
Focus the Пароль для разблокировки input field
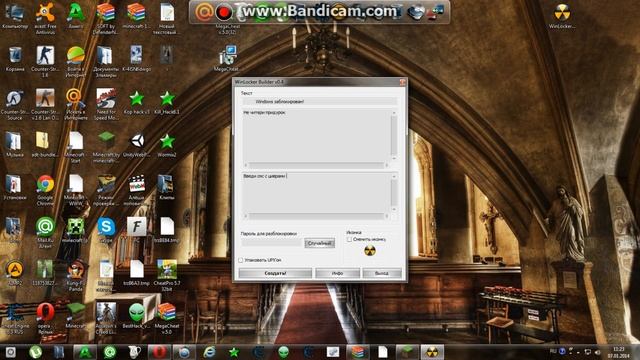tap(271, 242)
